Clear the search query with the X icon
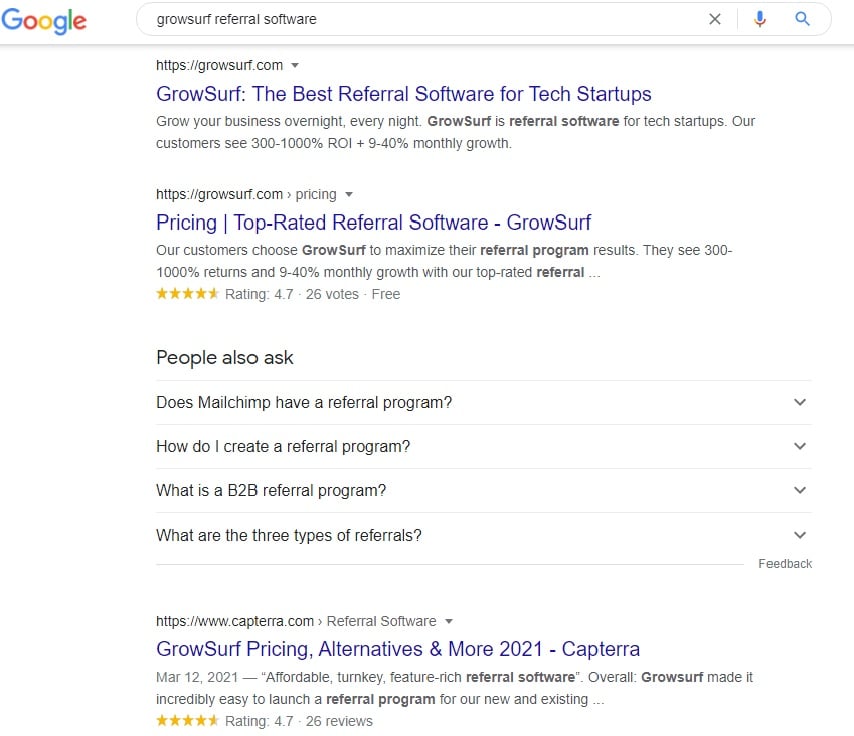The height and width of the screenshot is (736, 854). [x=715, y=19]
